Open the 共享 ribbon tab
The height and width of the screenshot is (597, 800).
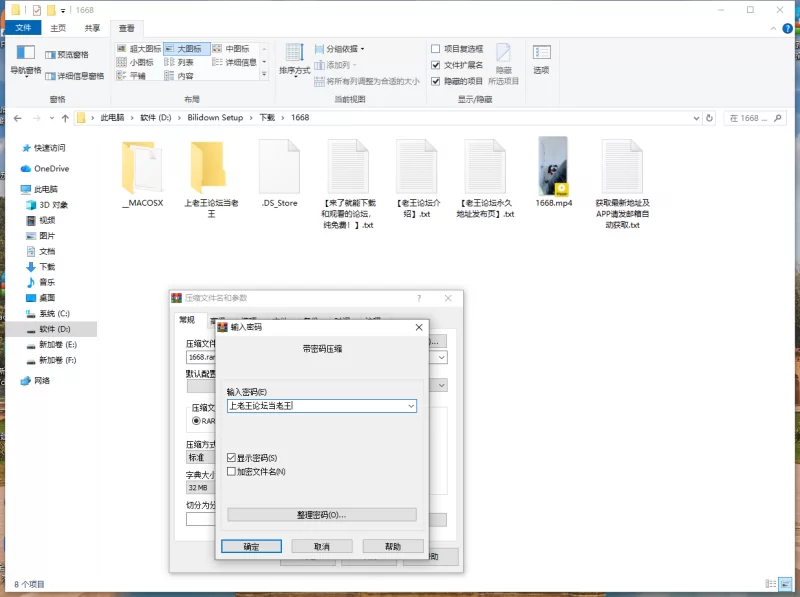91,28
